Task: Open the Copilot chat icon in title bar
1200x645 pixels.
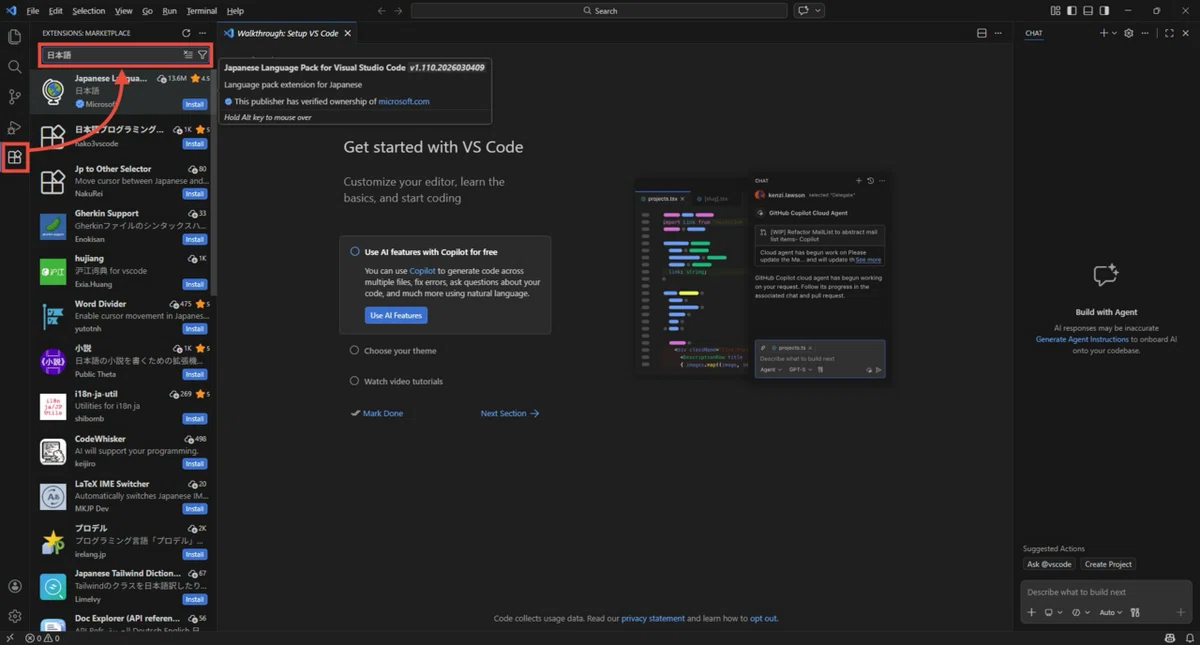Action: [x=803, y=11]
